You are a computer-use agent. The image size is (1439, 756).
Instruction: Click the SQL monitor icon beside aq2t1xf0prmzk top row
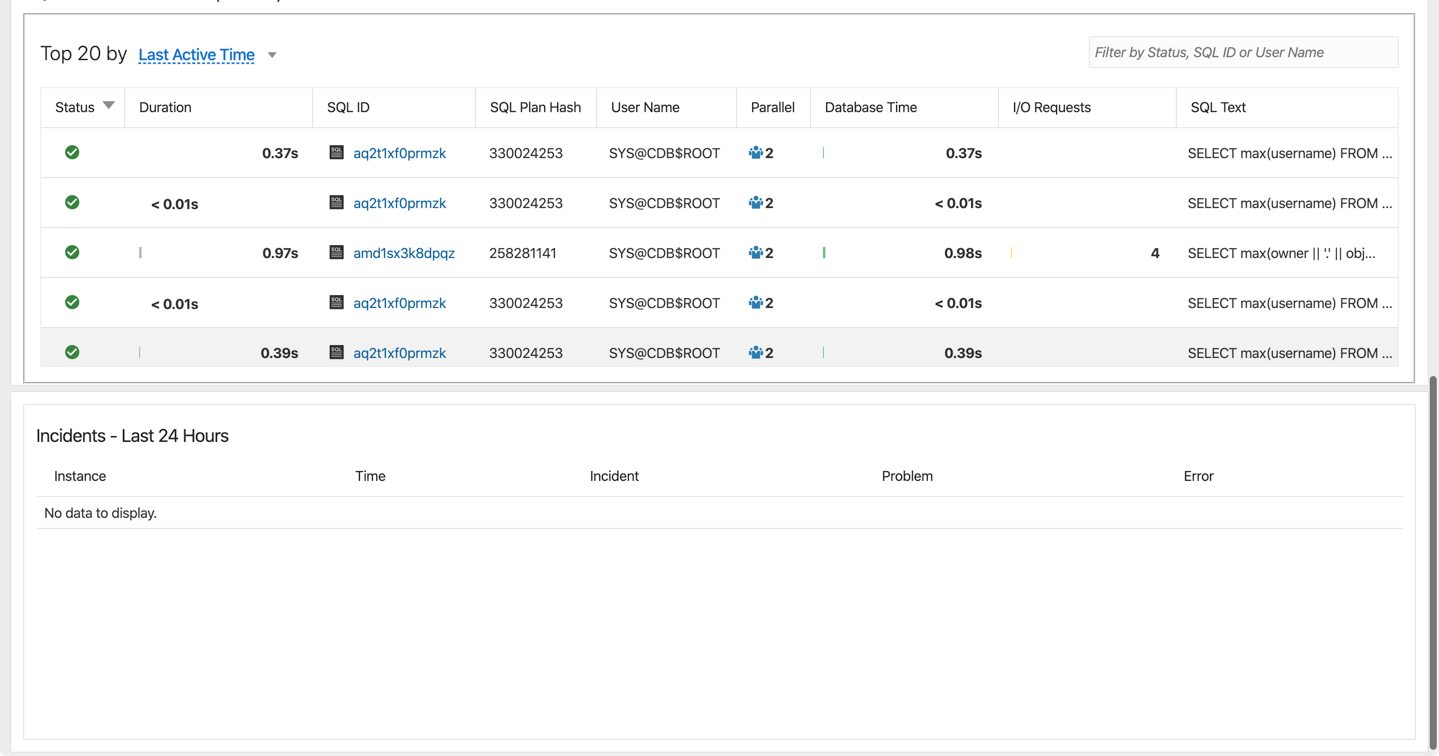tap(335, 153)
